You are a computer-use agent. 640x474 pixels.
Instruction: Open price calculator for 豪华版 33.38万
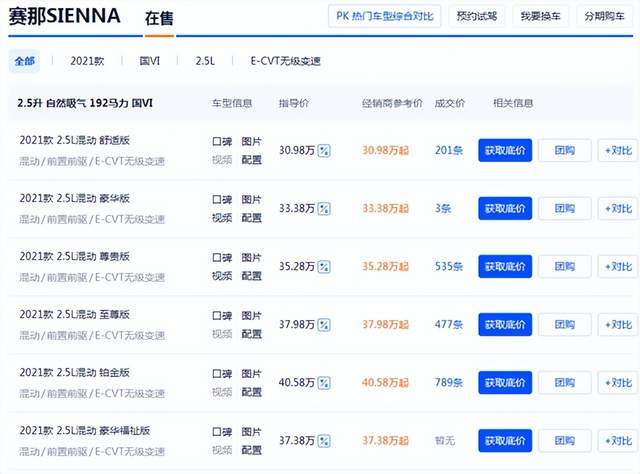tap(323, 208)
